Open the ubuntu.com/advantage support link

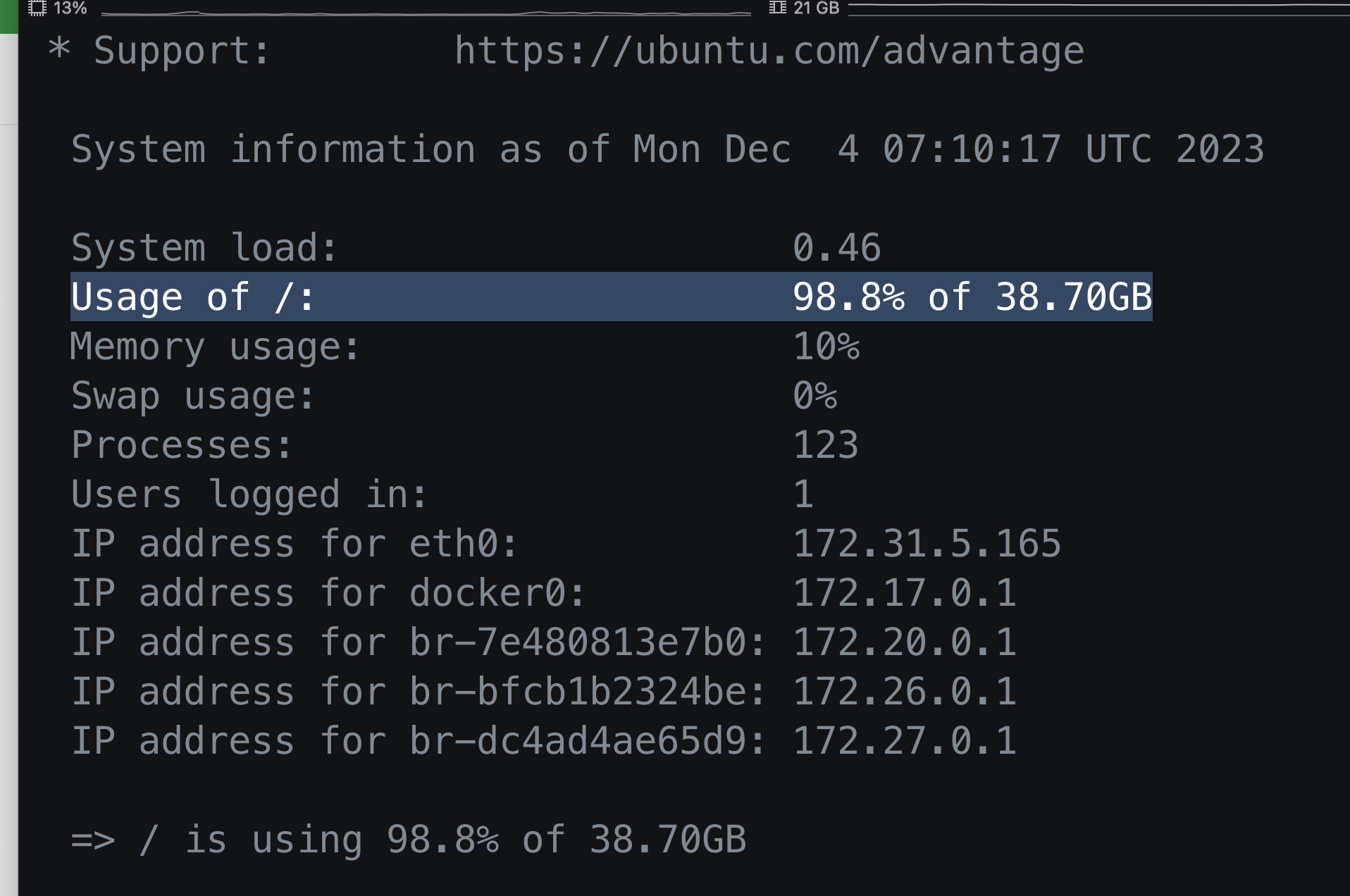click(x=769, y=51)
